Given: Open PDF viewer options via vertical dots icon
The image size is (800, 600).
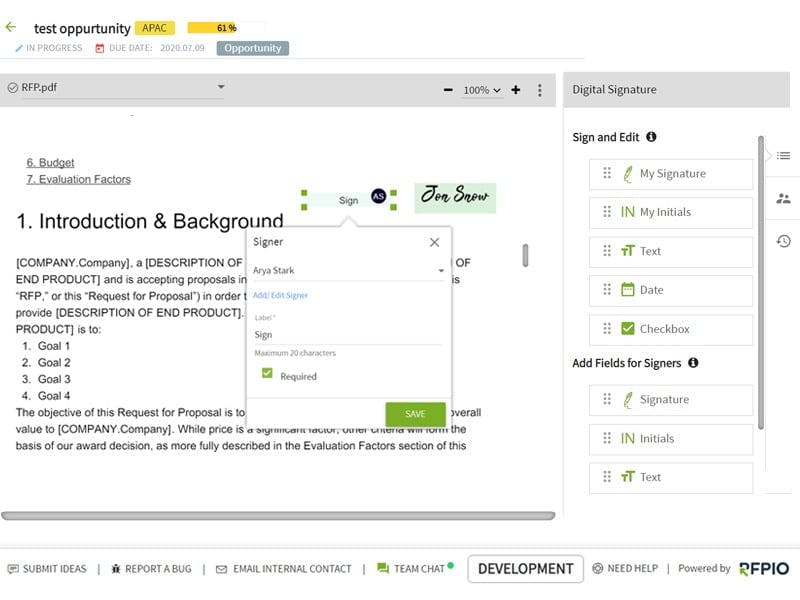Looking at the screenshot, I should 540,89.
